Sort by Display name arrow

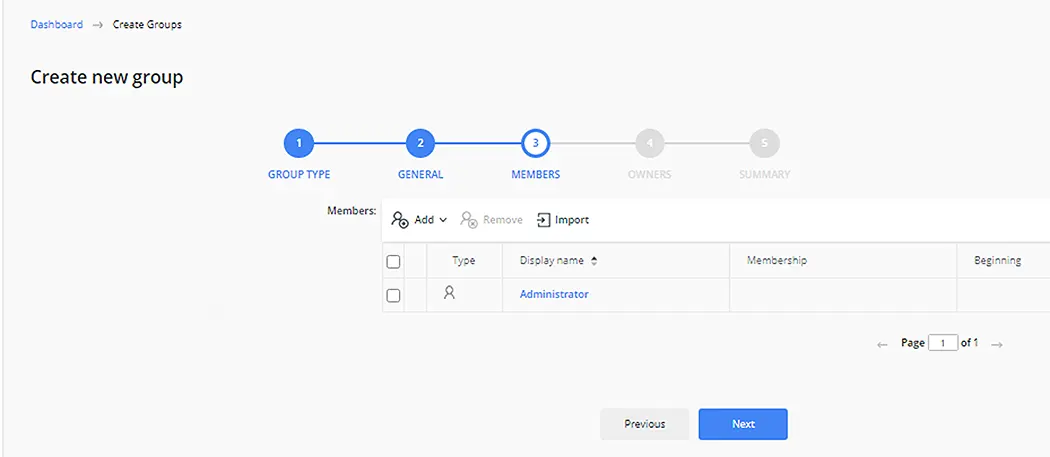(x=594, y=261)
